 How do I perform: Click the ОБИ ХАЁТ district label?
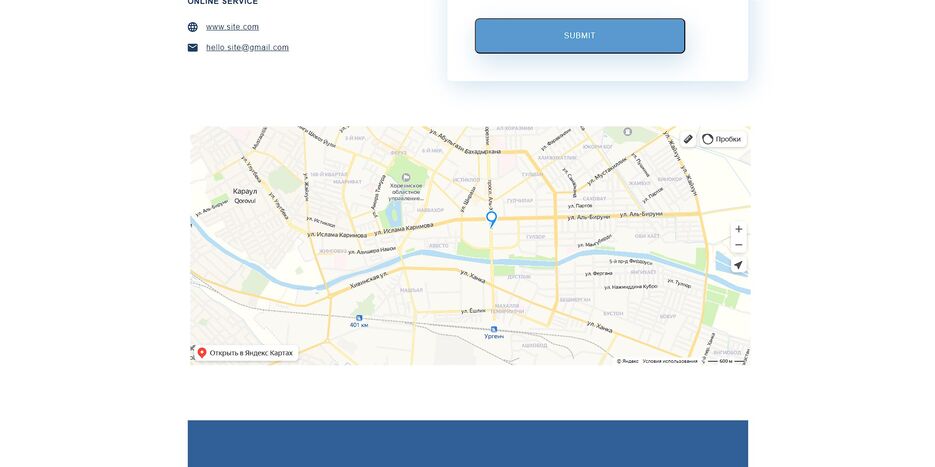[x=648, y=236]
